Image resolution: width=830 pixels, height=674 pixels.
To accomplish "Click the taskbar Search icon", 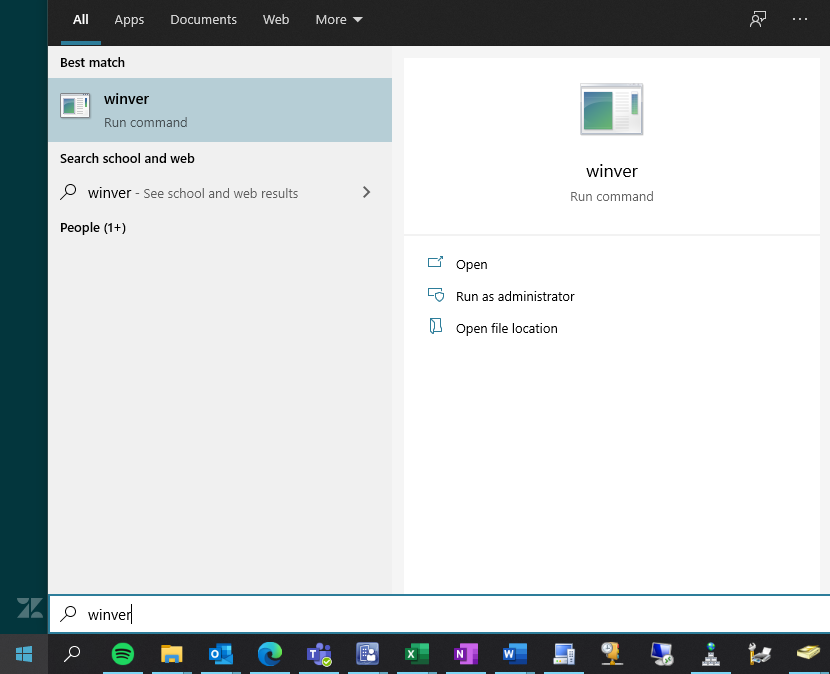I will click(x=72, y=654).
